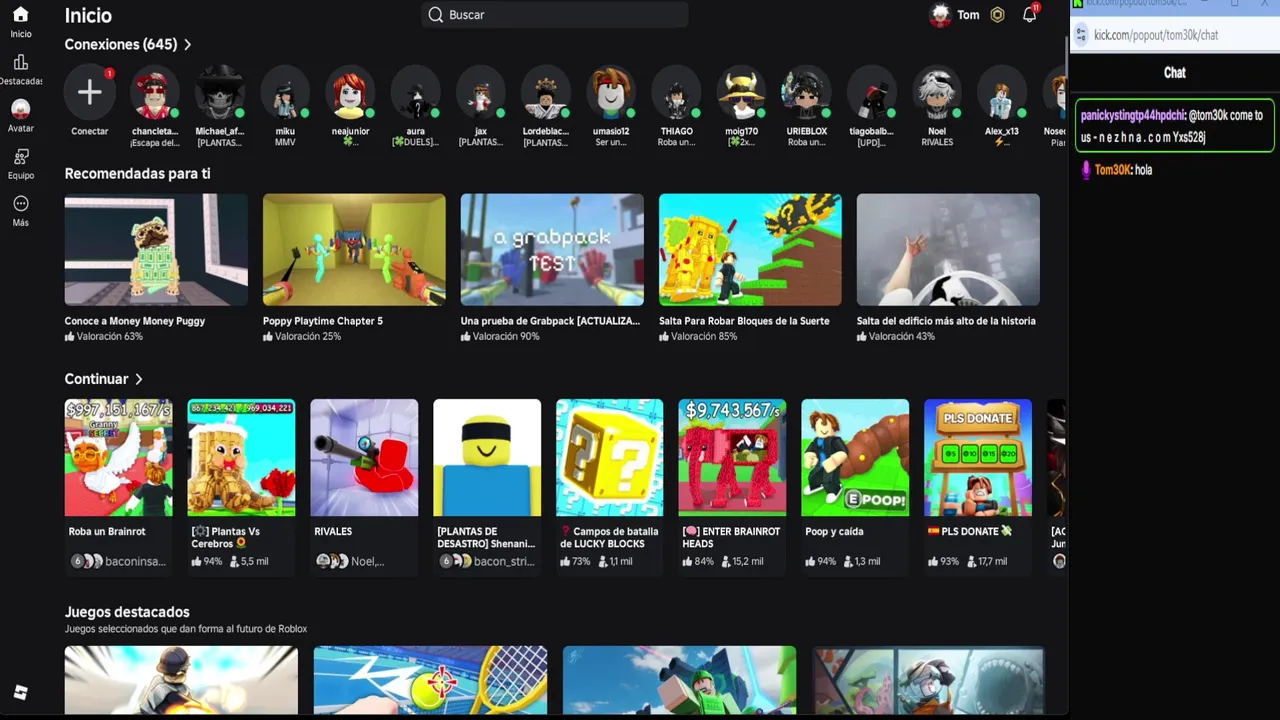Viewport: 1280px width, 720px height.
Task: Click the Recomendadas para ti heading
Action: click(x=137, y=174)
